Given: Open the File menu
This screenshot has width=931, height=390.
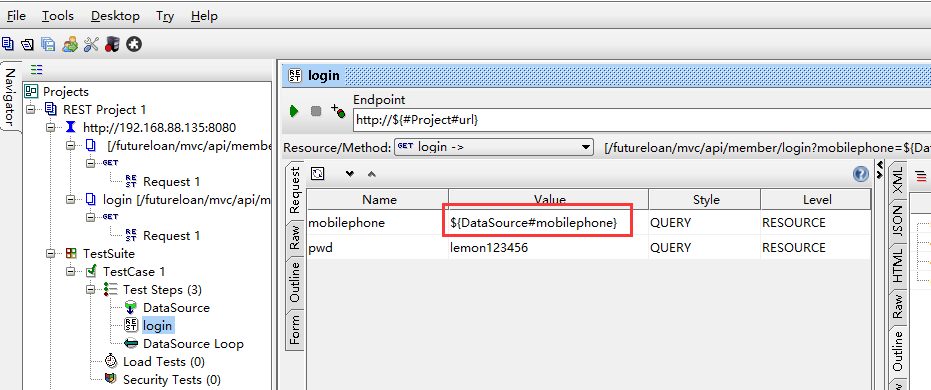Looking at the screenshot, I should pos(16,16).
